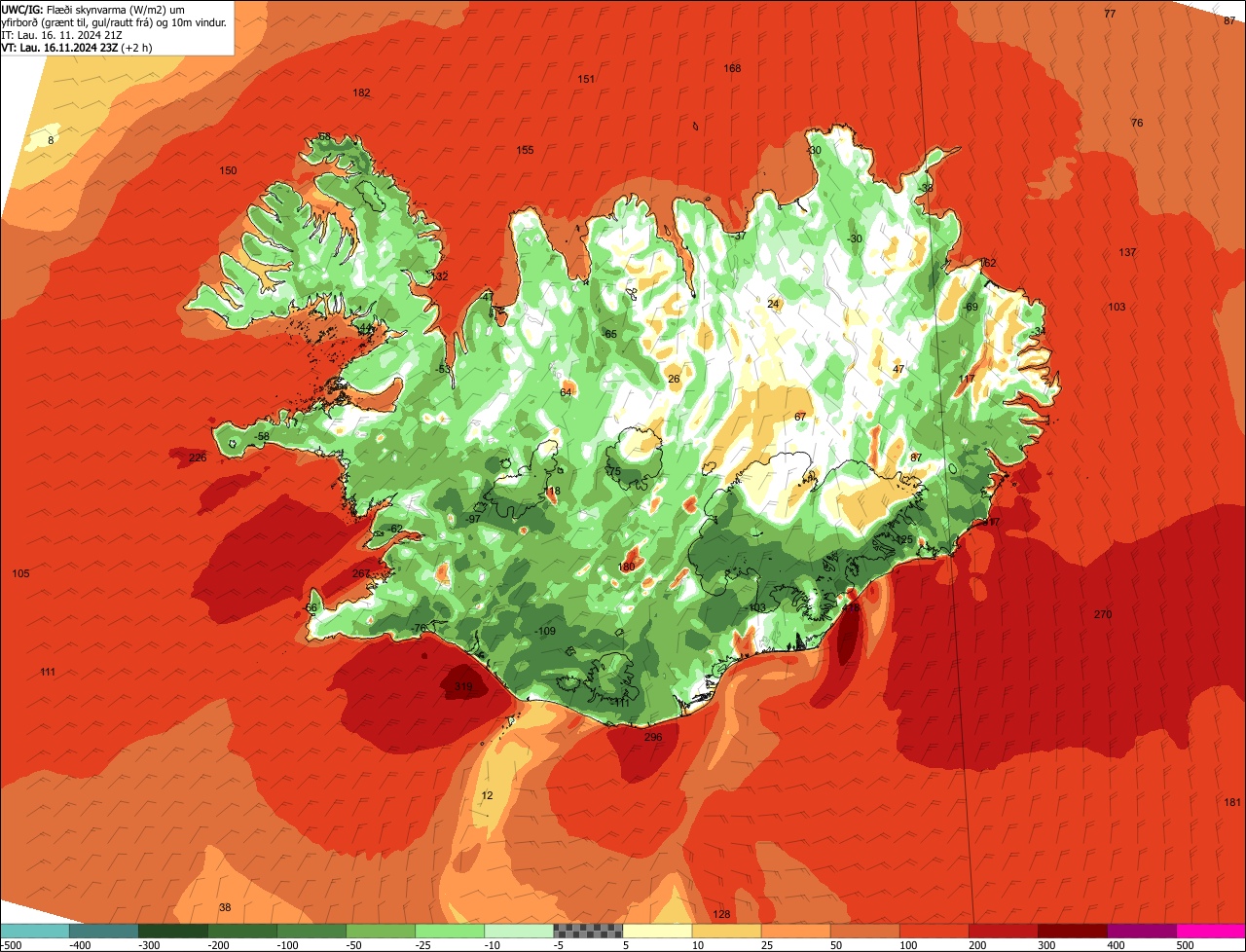Viewport: 1246px width, 952px height.
Task: Click the initial time line 'IT: Lau. 16. 11. 2024 21Z'
Action: point(62,34)
